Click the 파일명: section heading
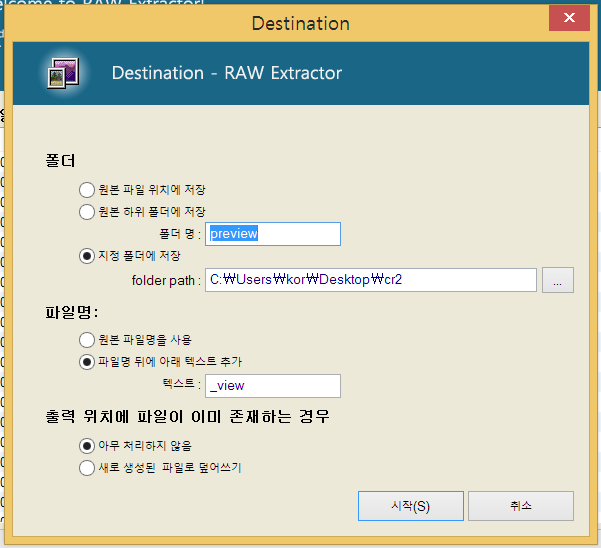Image resolution: width=601 pixels, height=548 pixels. [x=72, y=312]
